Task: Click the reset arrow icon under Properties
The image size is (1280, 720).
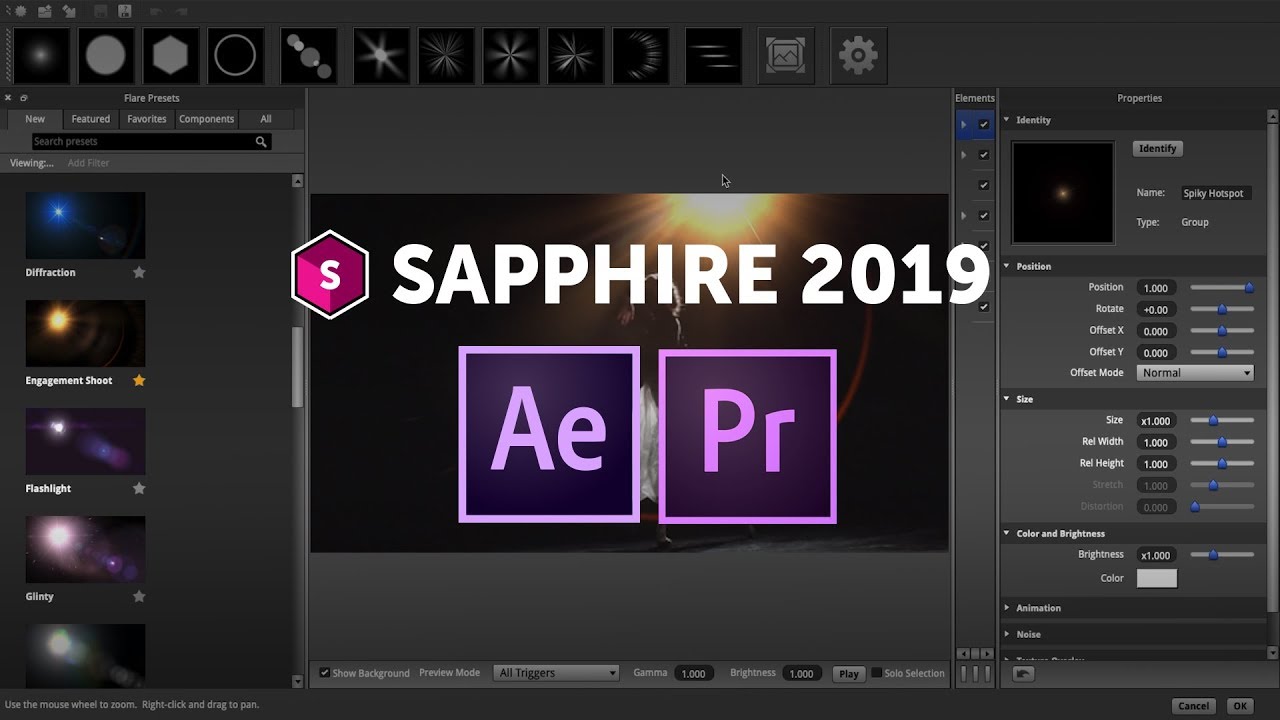Action: coord(1023,674)
